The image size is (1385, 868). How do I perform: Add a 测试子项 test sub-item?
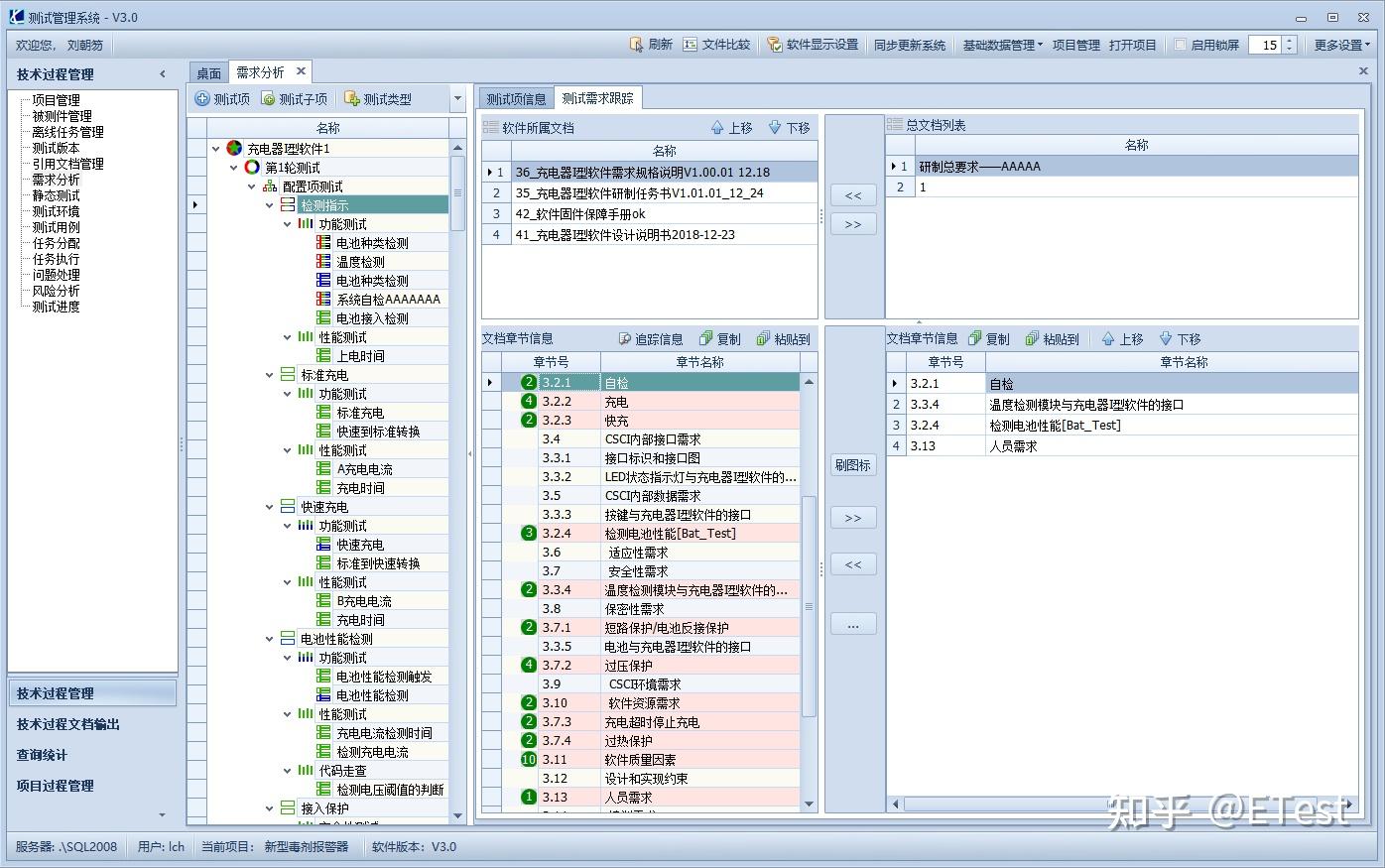pyautogui.click(x=295, y=98)
